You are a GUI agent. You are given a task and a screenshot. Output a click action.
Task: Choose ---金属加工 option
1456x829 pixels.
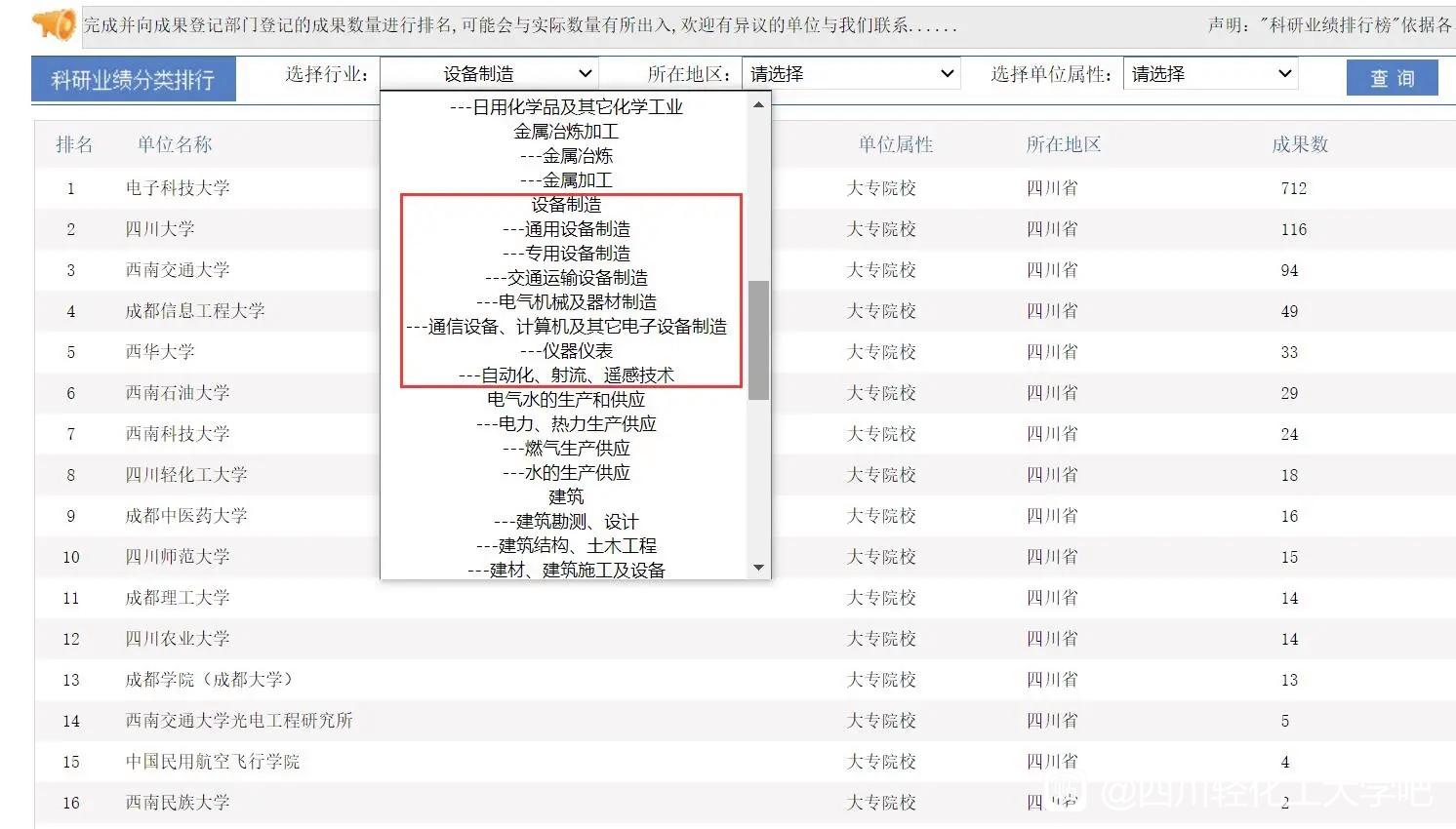[566, 180]
